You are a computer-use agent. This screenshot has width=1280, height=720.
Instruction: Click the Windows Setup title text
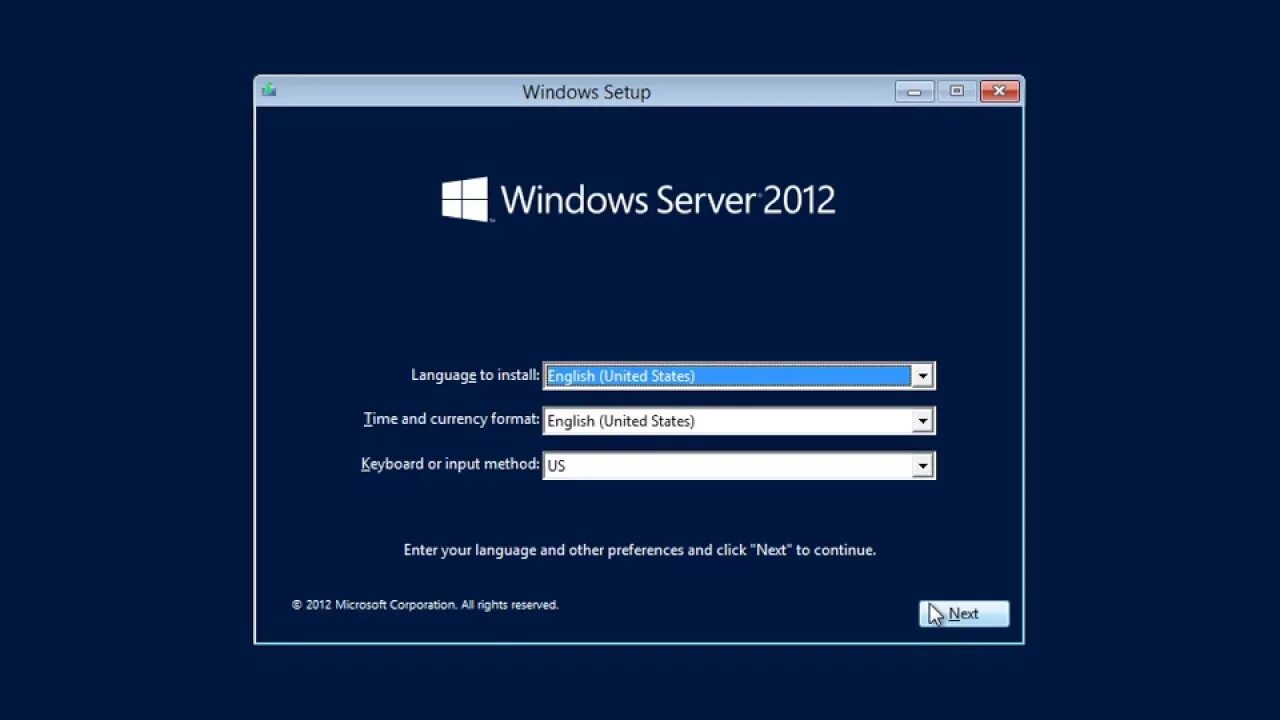[586, 92]
